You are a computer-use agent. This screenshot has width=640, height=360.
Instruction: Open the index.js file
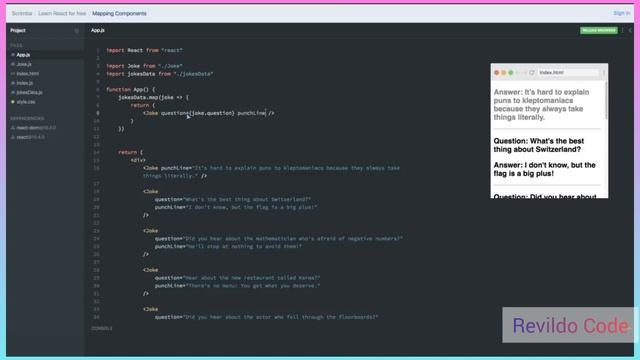tap(24, 83)
